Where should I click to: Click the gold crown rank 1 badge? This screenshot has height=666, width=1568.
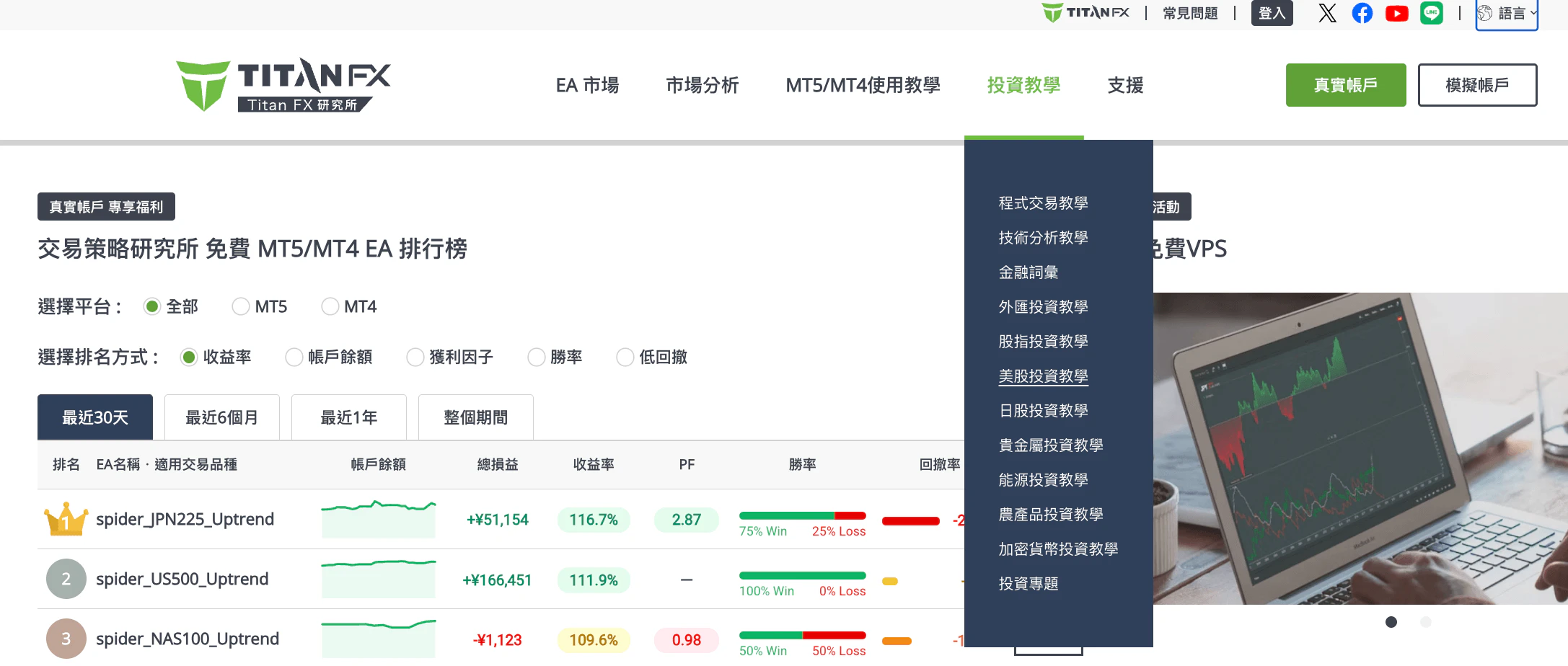pyautogui.click(x=66, y=519)
